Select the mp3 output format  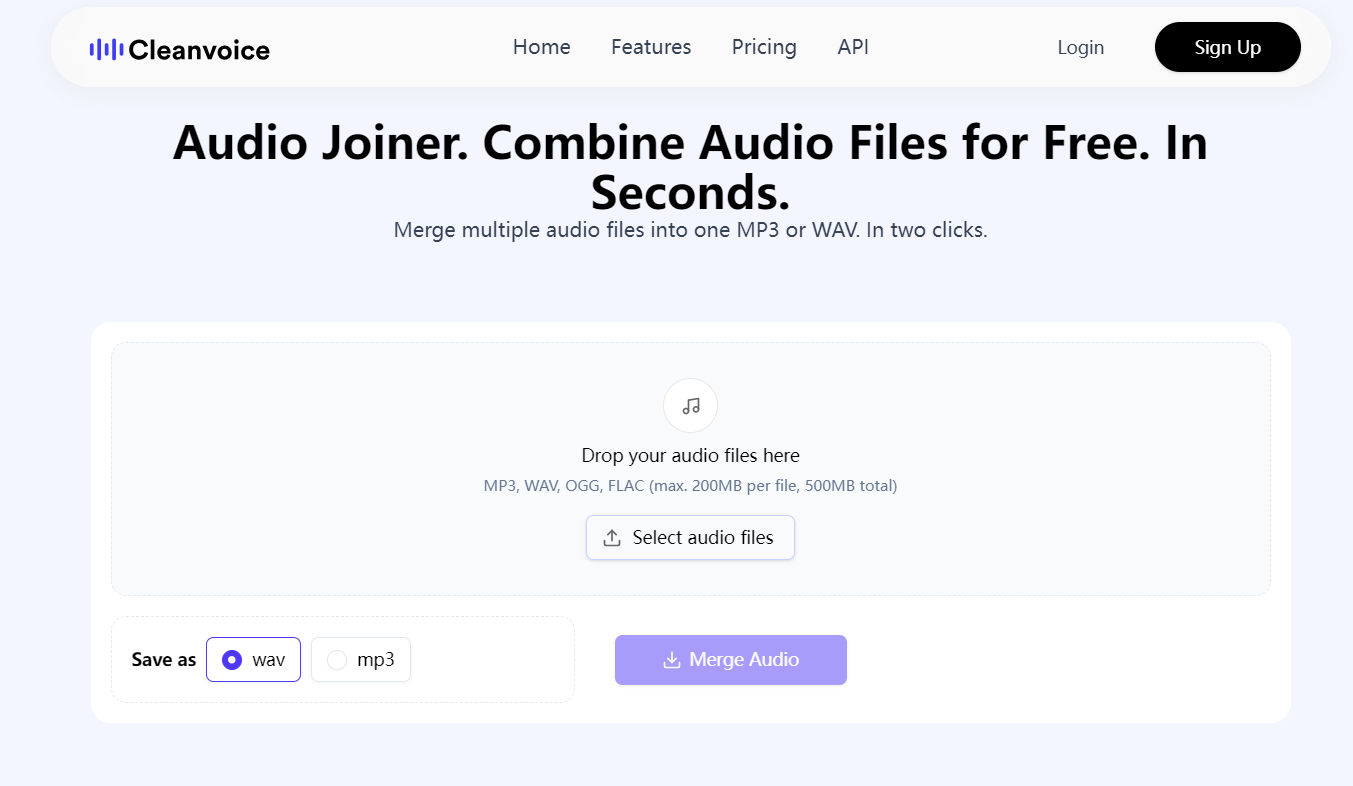(x=360, y=659)
